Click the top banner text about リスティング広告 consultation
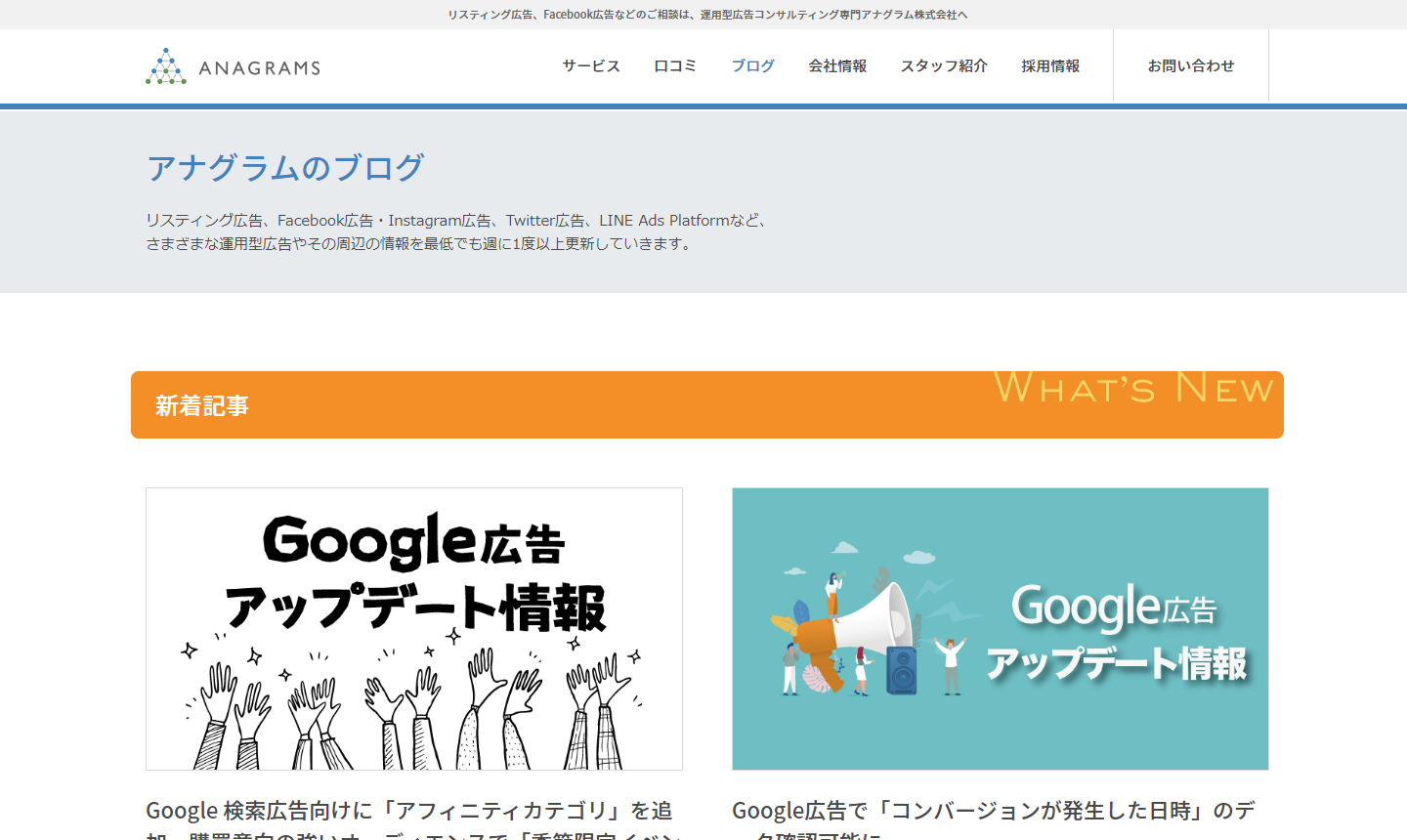1407x840 pixels. 707,15
